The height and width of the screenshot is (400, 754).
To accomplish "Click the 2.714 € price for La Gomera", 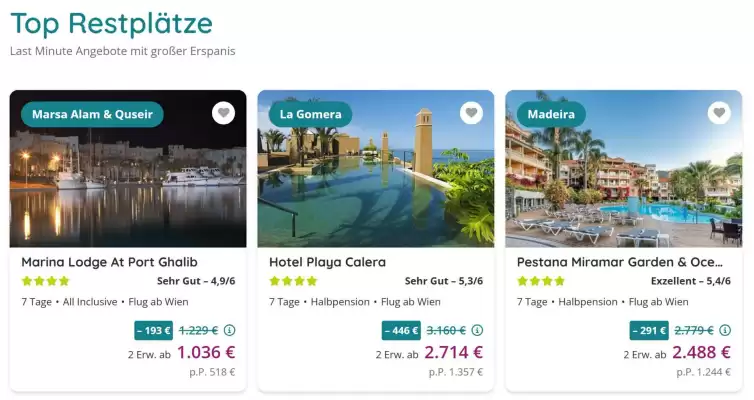I will coord(454,352).
